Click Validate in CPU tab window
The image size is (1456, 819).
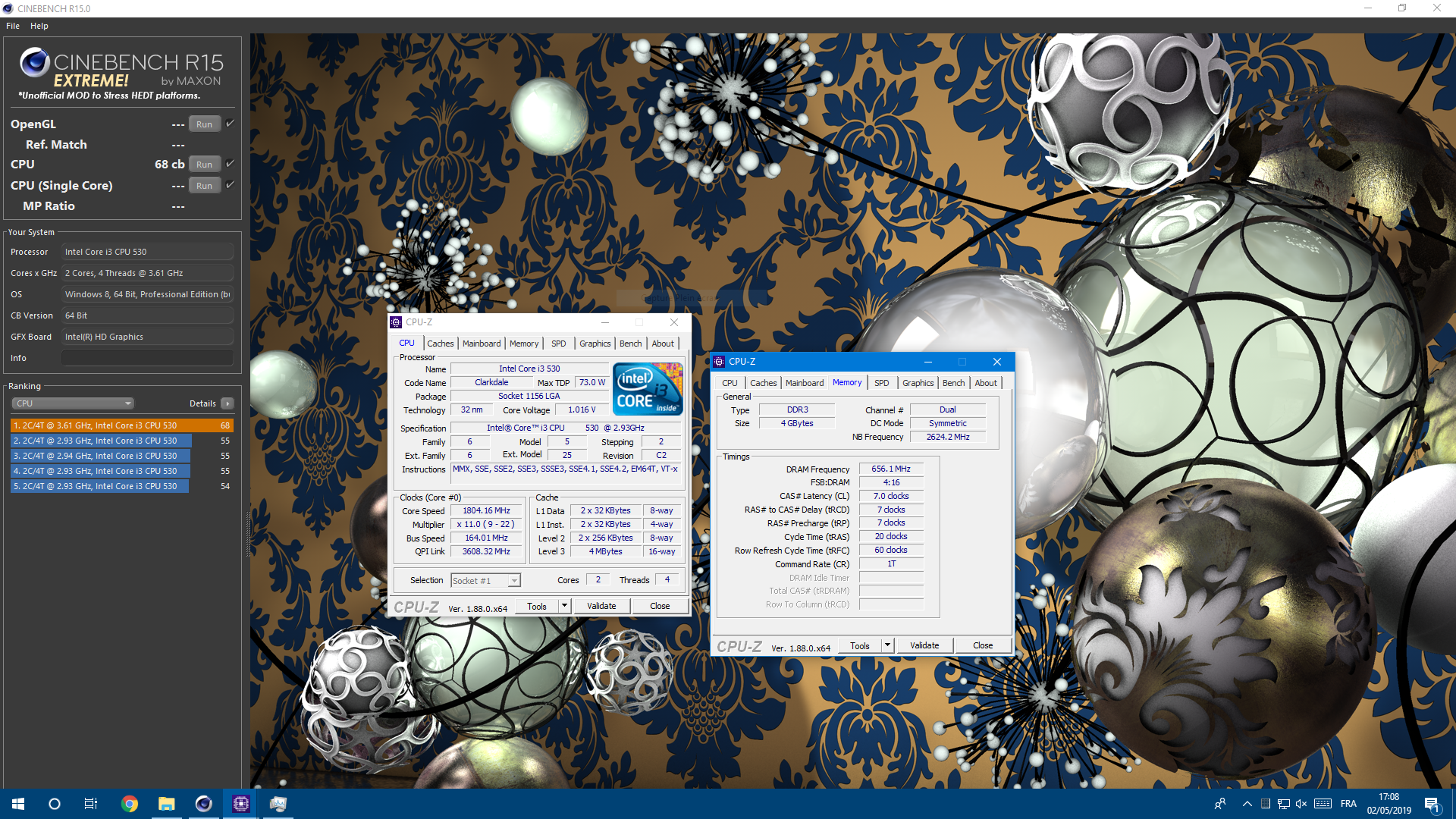(601, 606)
